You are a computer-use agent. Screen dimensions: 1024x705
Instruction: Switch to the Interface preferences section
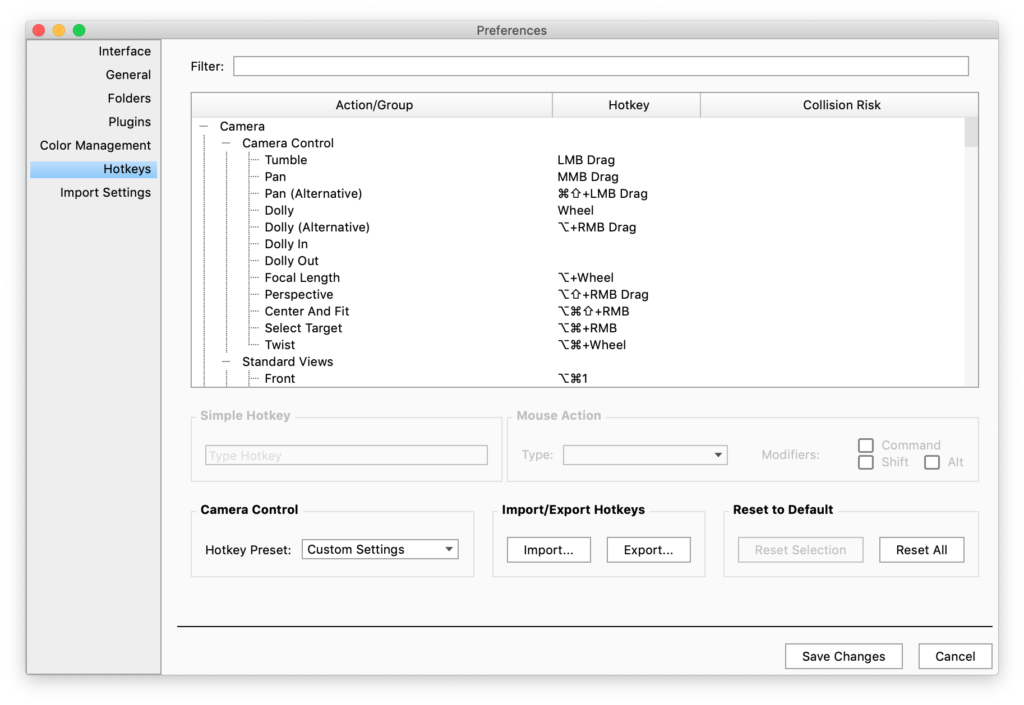coord(124,50)
